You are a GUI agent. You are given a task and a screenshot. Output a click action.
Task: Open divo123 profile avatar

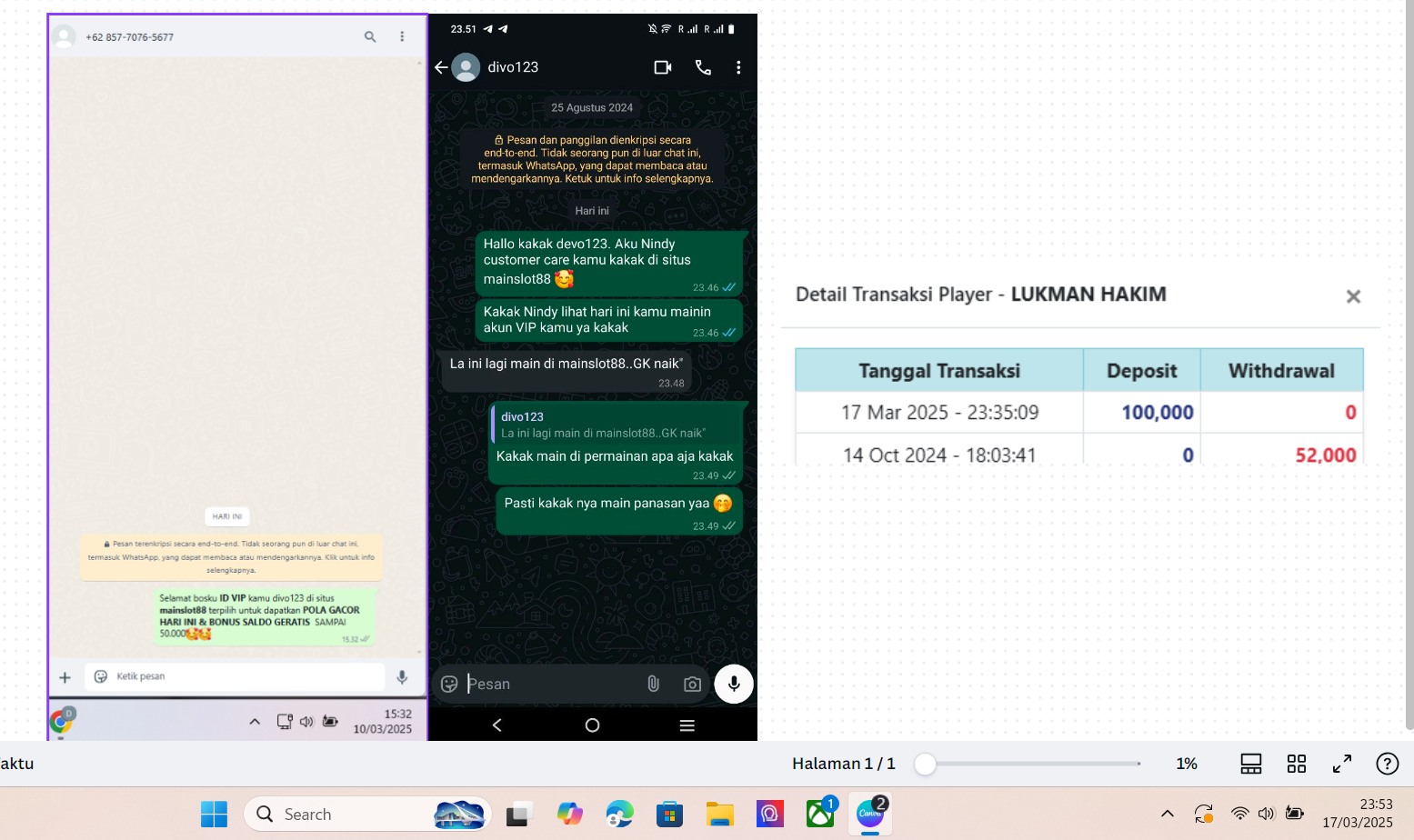(466, 67)
